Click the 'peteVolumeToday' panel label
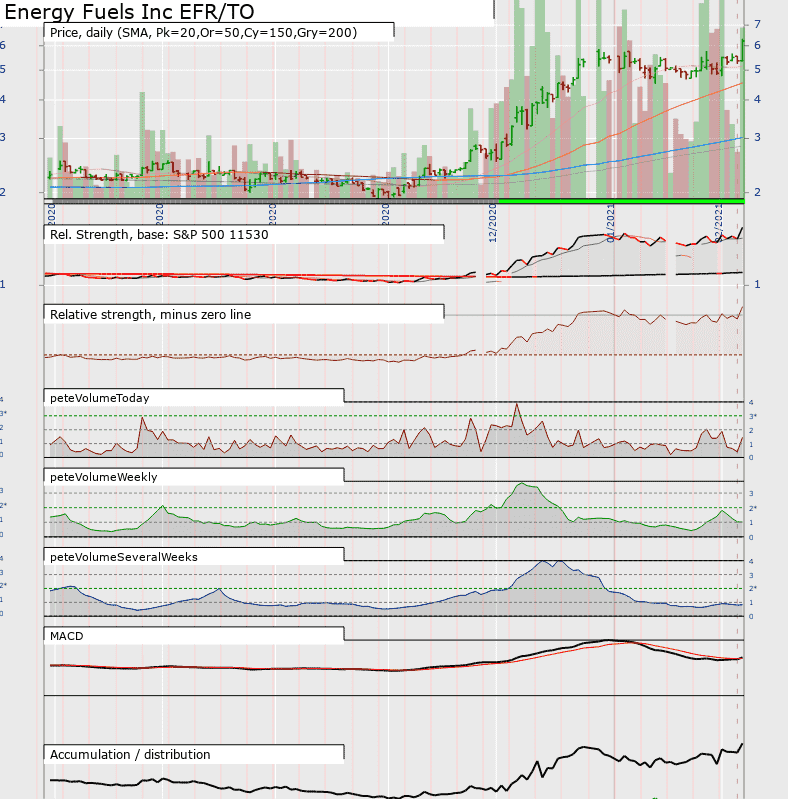The width and height of the screenshot is (788, 799). click(99, 398)
